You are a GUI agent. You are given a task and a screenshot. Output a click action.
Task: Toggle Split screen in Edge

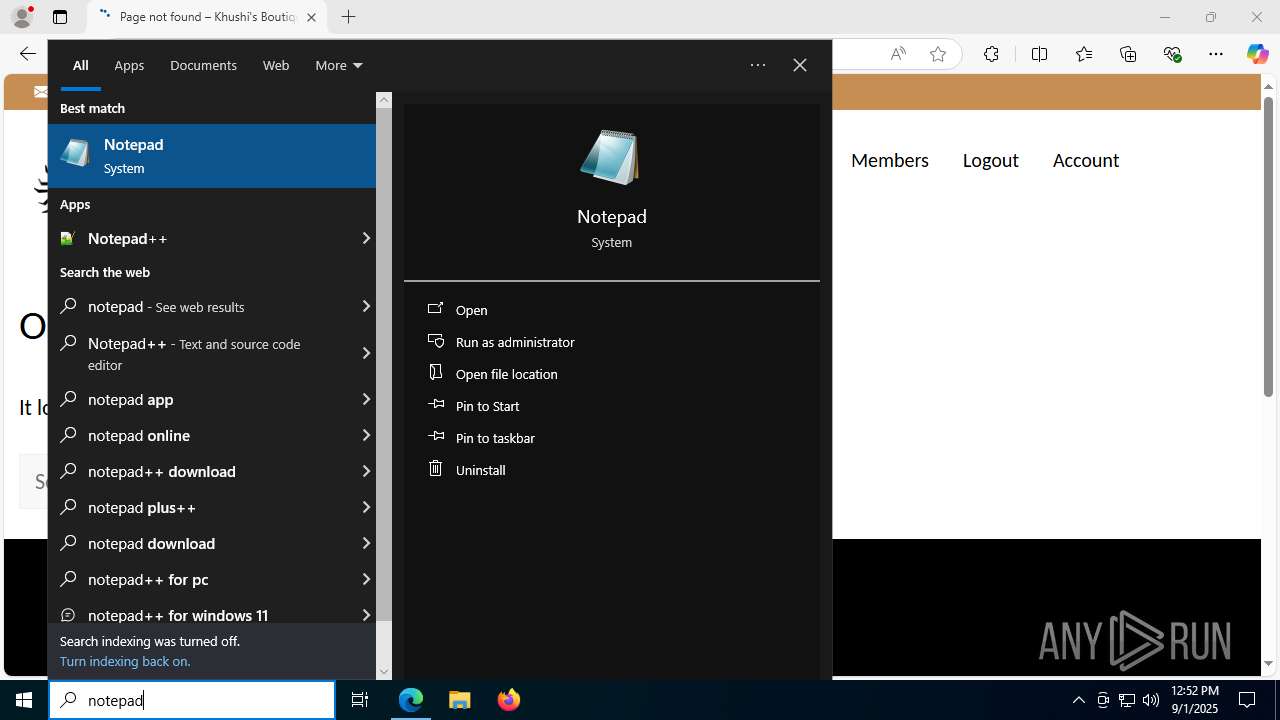tap(1039, 54)
